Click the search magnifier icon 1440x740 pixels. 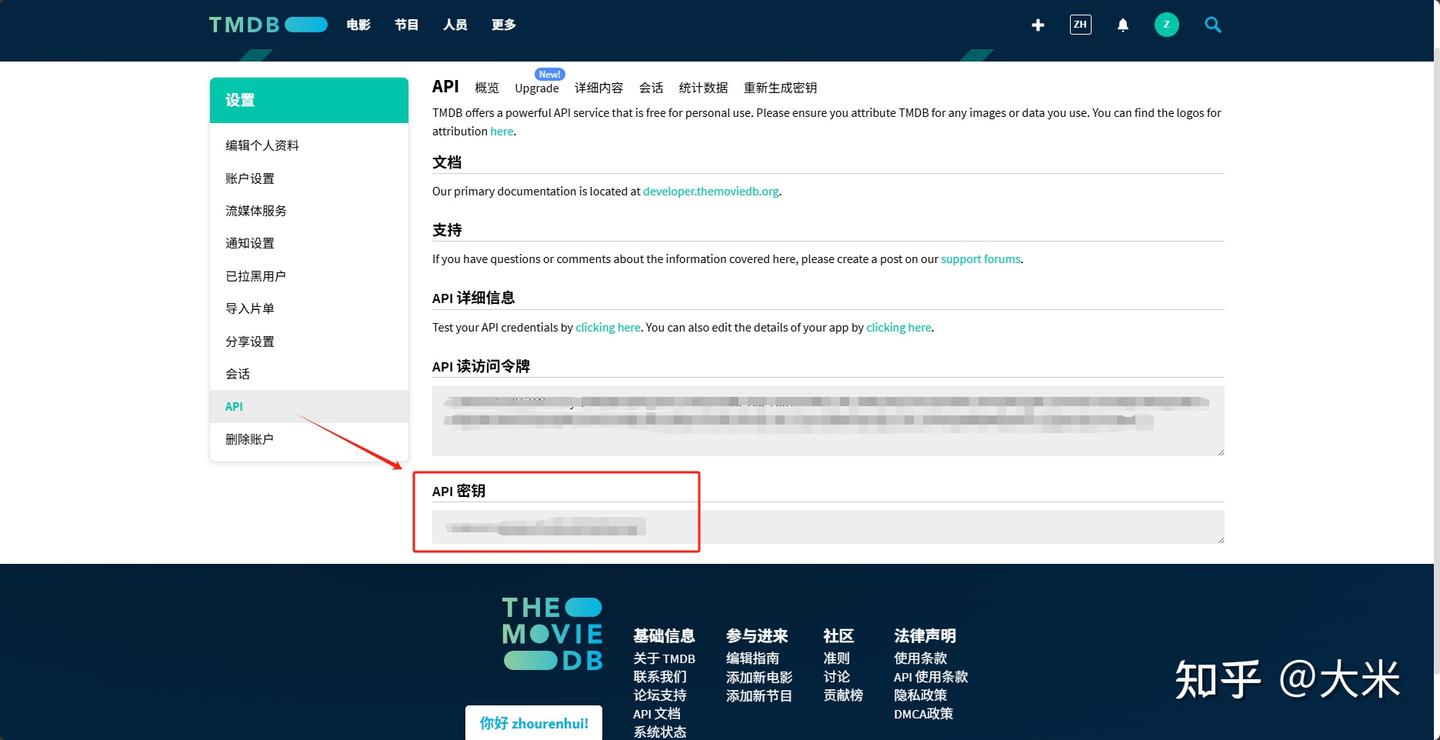tap(1212, 24)
